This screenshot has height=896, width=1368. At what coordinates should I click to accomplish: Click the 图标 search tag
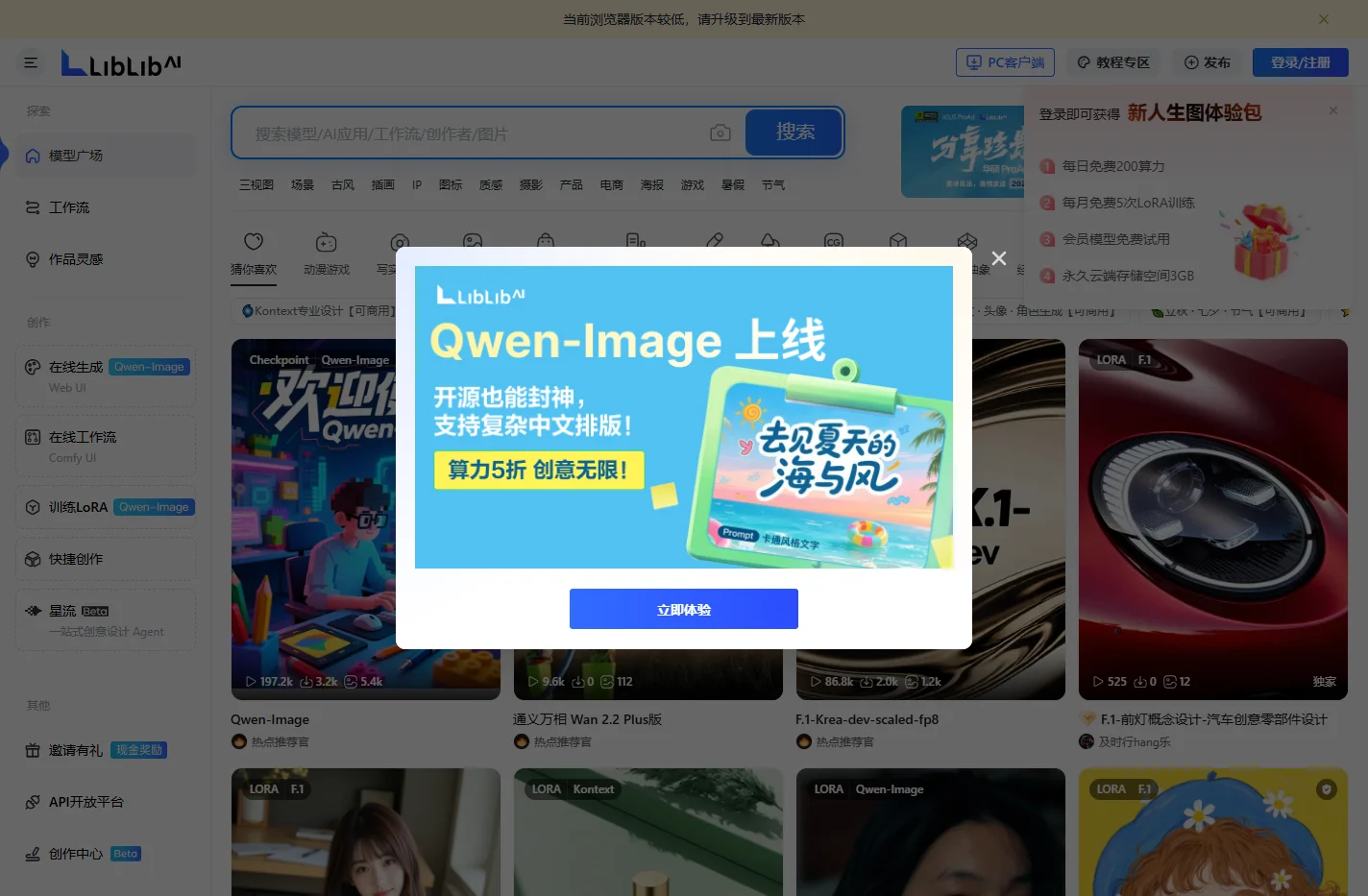(x=451, y=185)
